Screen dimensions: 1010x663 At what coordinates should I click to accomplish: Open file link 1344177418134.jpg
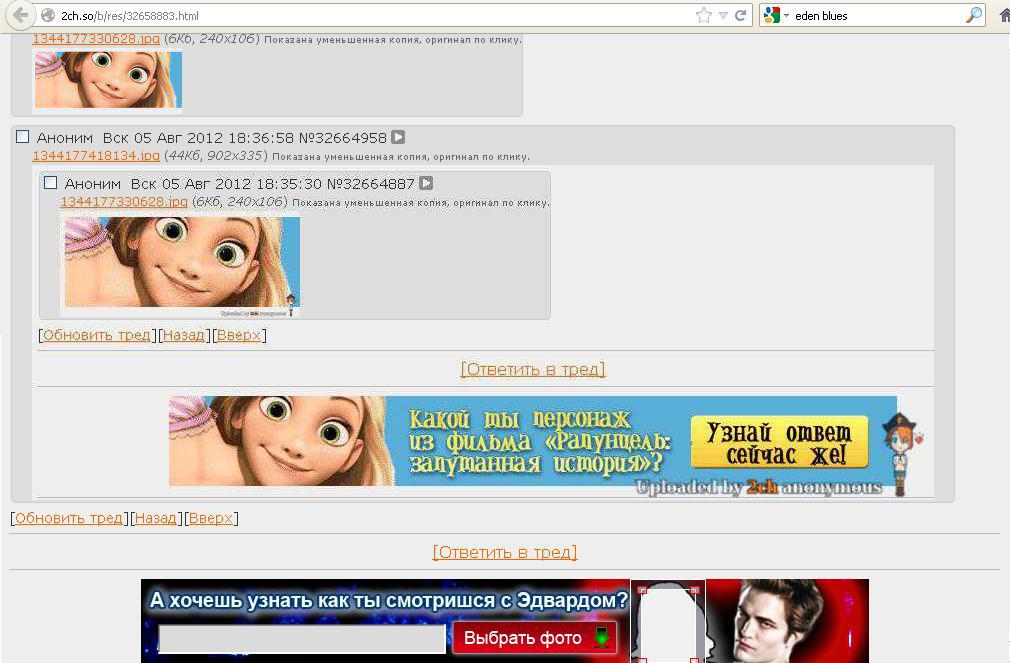click(x=96, y=155)
